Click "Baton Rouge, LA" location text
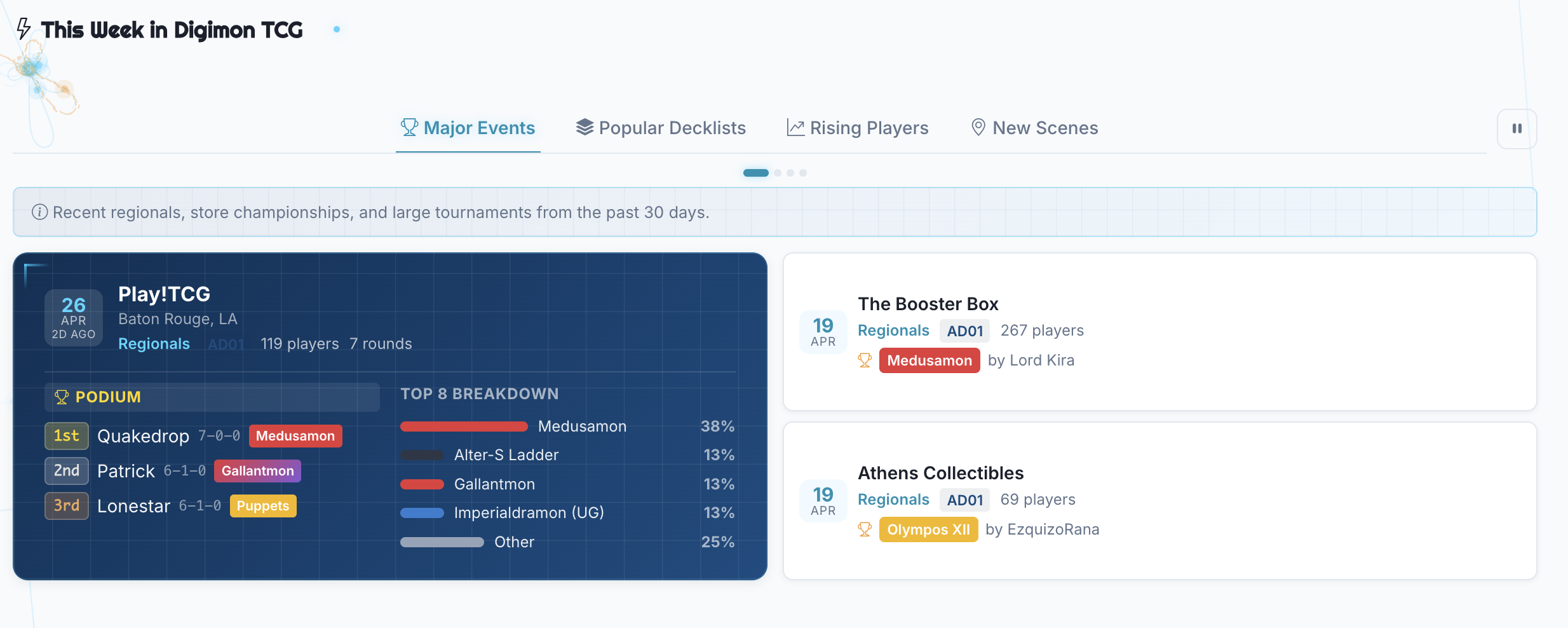 [178, 319]
